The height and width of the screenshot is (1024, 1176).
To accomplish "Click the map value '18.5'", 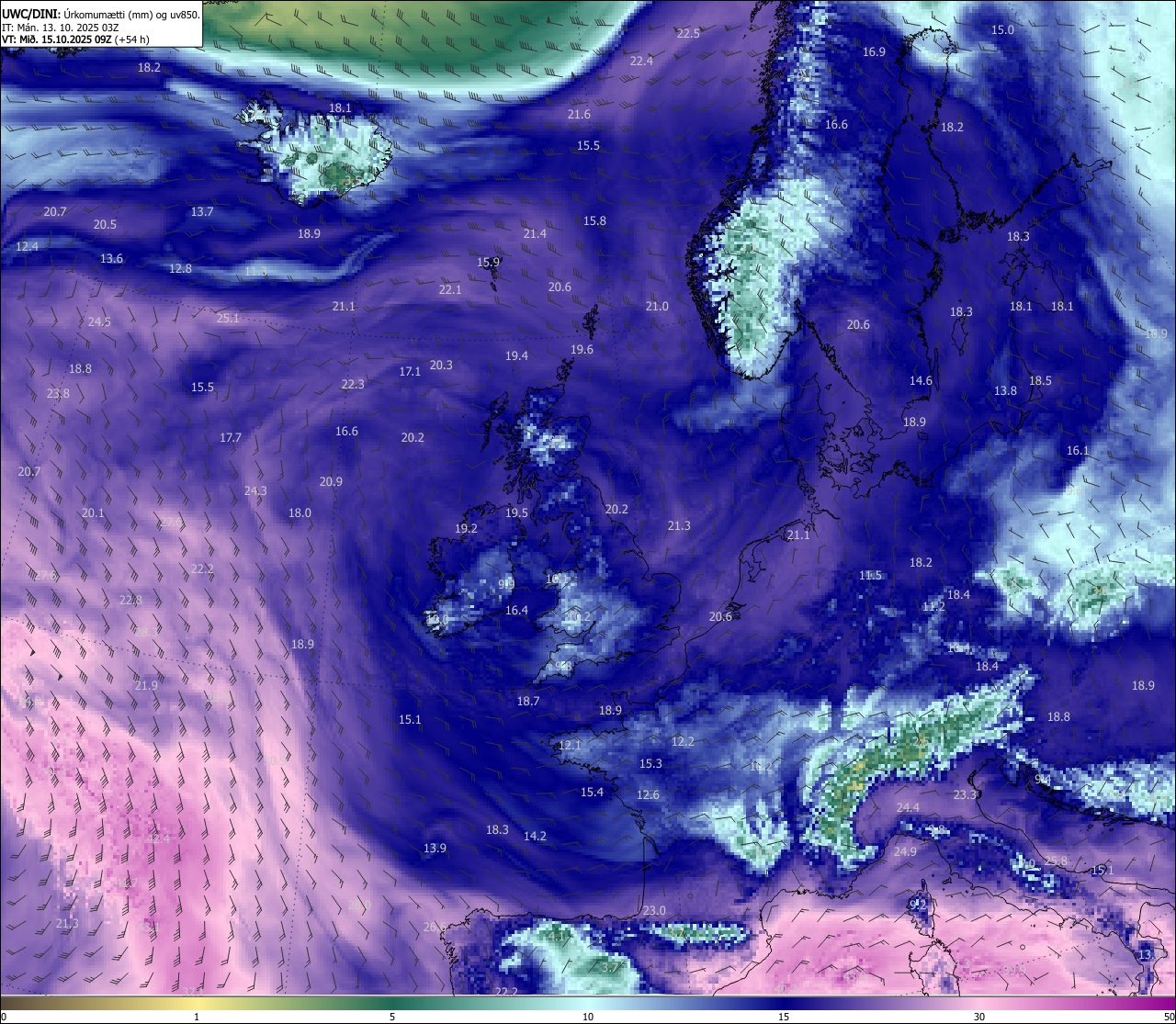I will point(1040,380).
